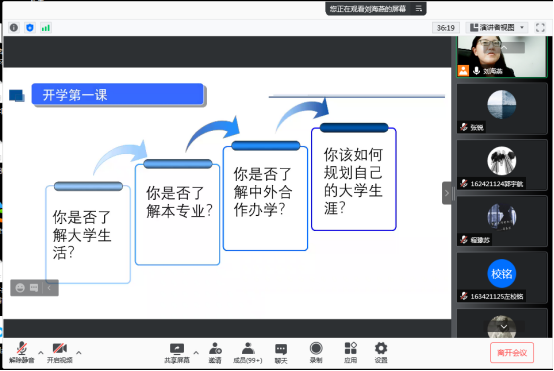Enter full screen with corner brackets icon
This screenshot has height=371, width=554.
pyautogui.click(x=540, y=28)
